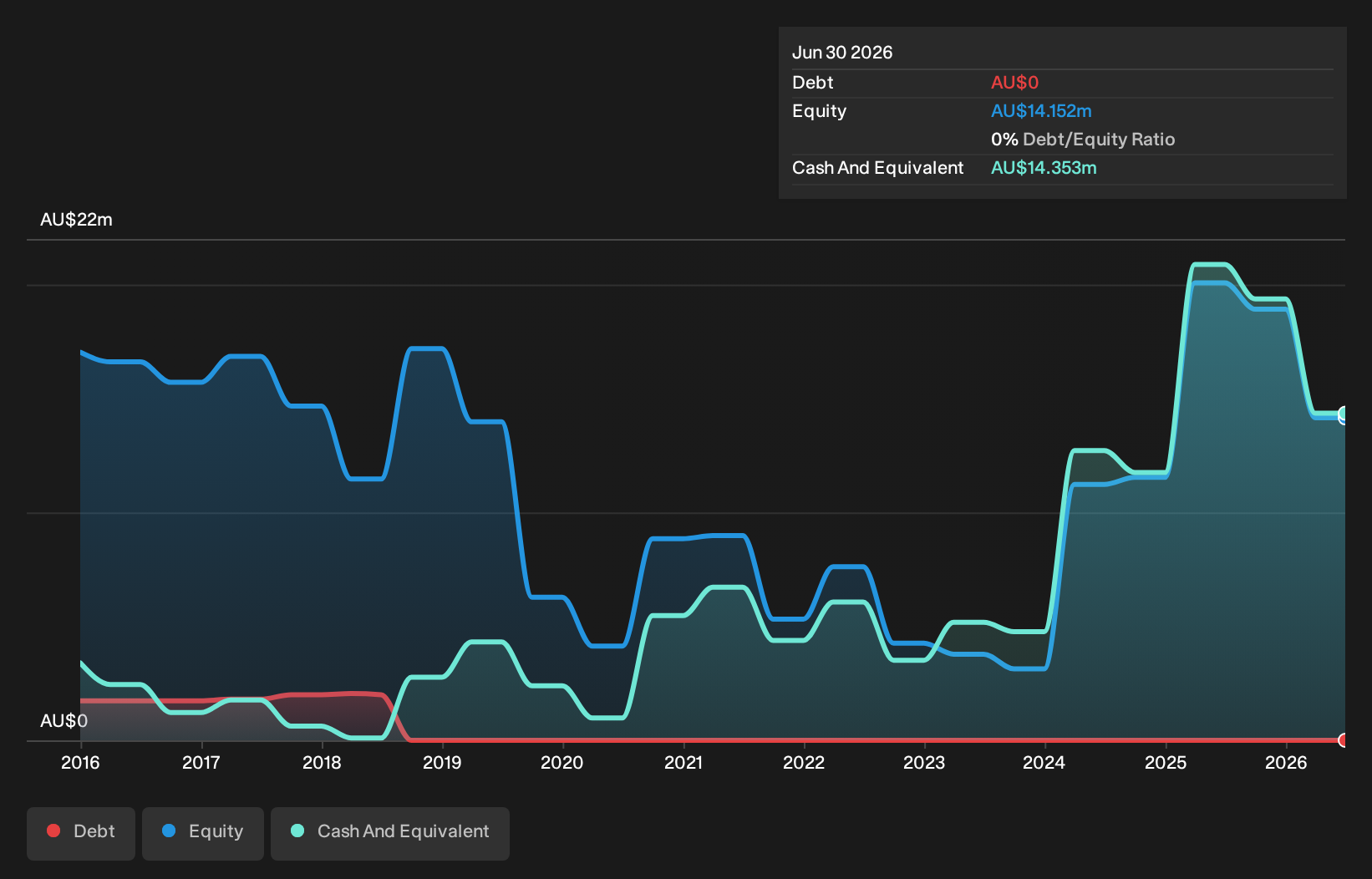
Task: Toggle the Equity series legend button
Action: coord(203,833)
